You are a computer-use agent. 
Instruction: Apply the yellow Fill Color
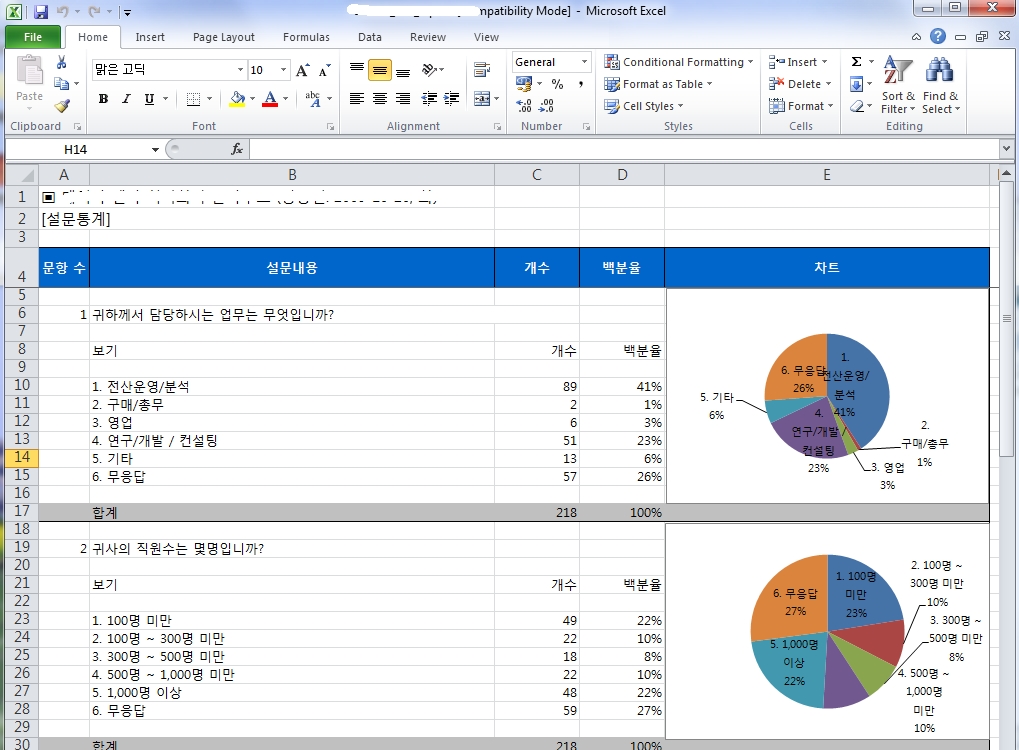tap(237, 99)
